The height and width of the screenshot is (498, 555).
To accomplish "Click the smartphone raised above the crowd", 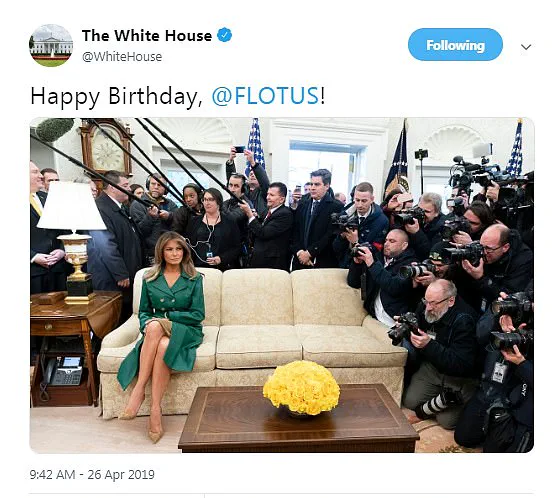I will (240, 149).
